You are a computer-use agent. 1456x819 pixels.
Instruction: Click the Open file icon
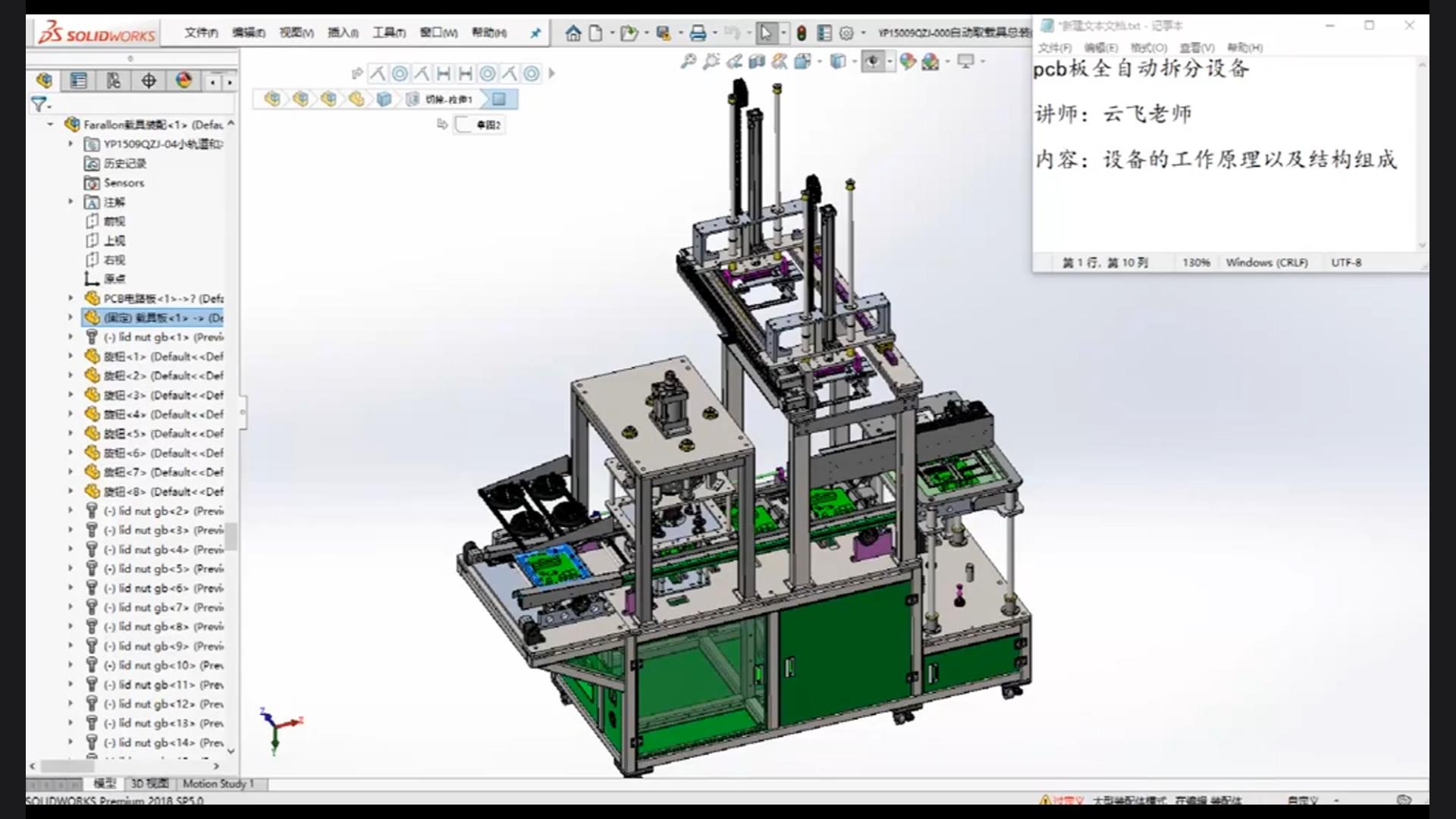[629, 33]
